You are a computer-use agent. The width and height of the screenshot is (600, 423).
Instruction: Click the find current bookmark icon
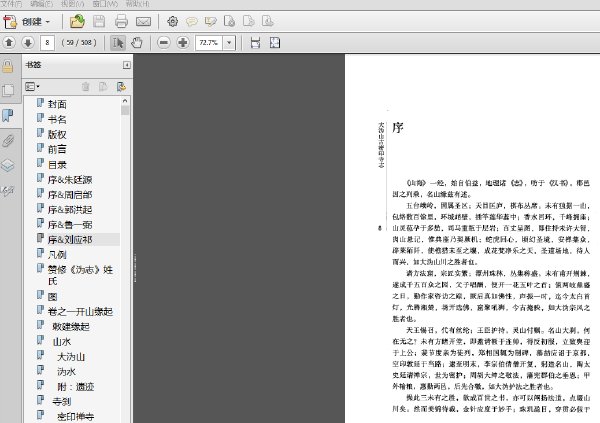pos(121,87)
